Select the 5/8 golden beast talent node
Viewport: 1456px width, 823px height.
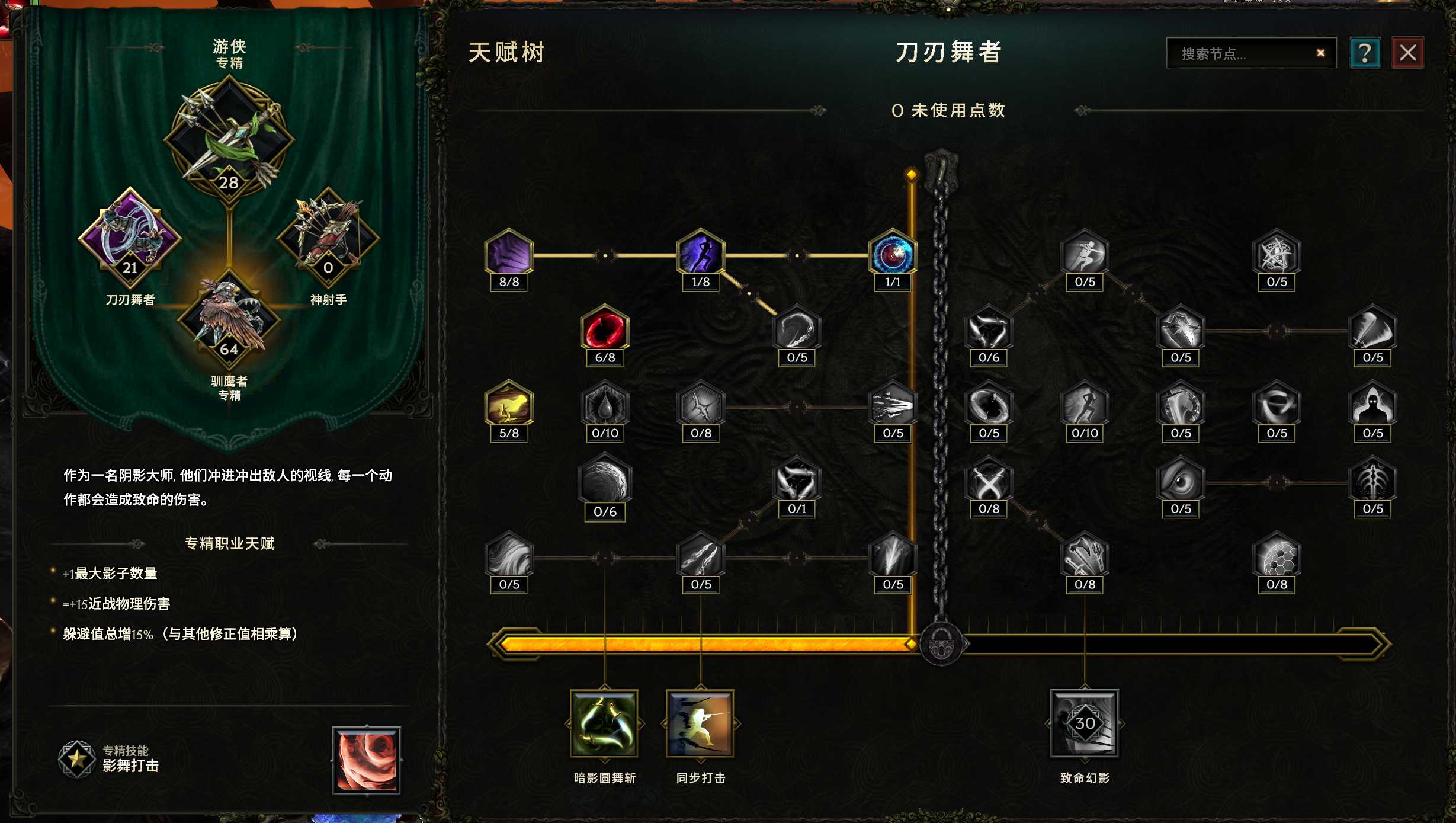tap(509, 405)
